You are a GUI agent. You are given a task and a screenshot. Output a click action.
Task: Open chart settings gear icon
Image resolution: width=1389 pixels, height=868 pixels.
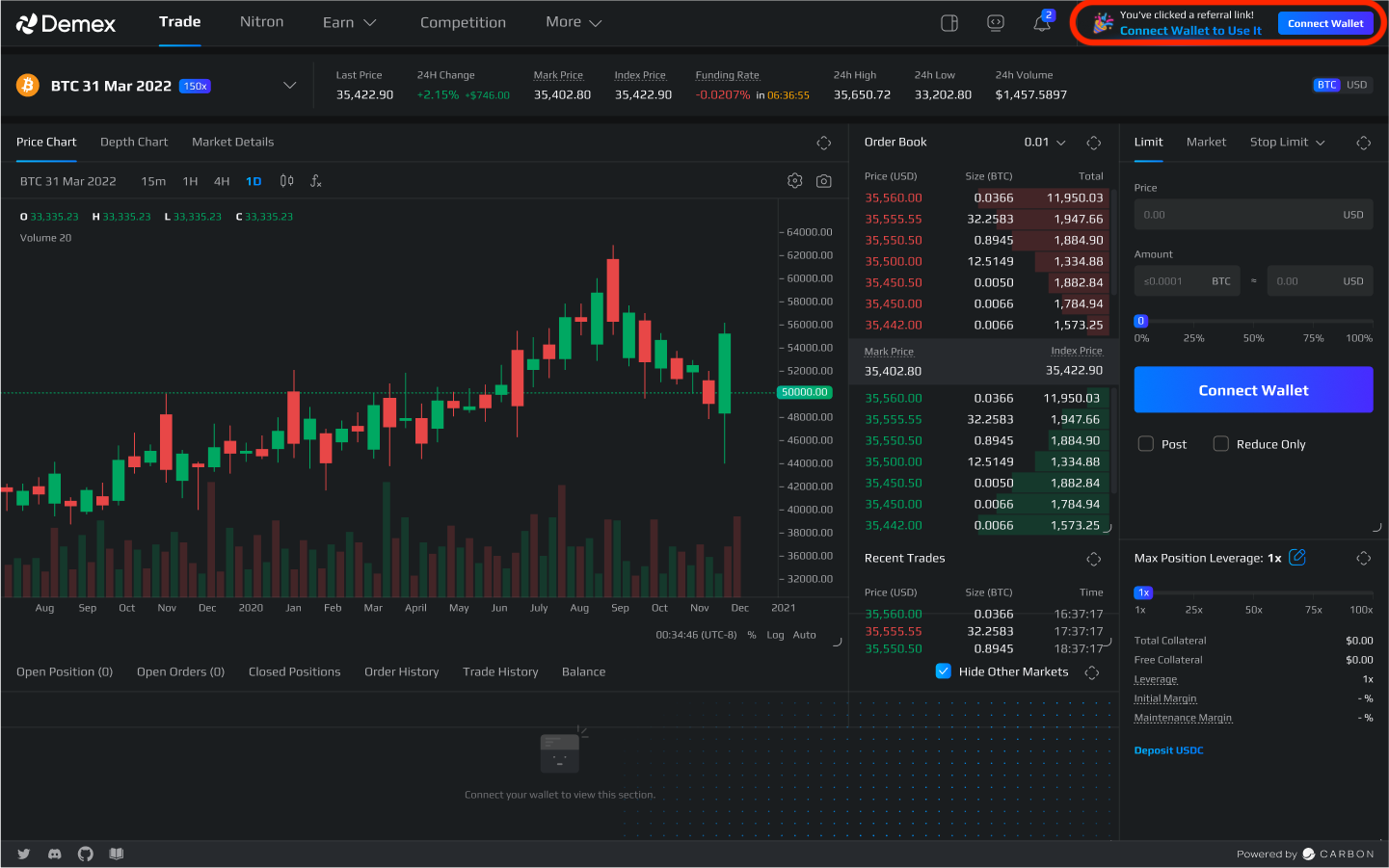(795, 181)
